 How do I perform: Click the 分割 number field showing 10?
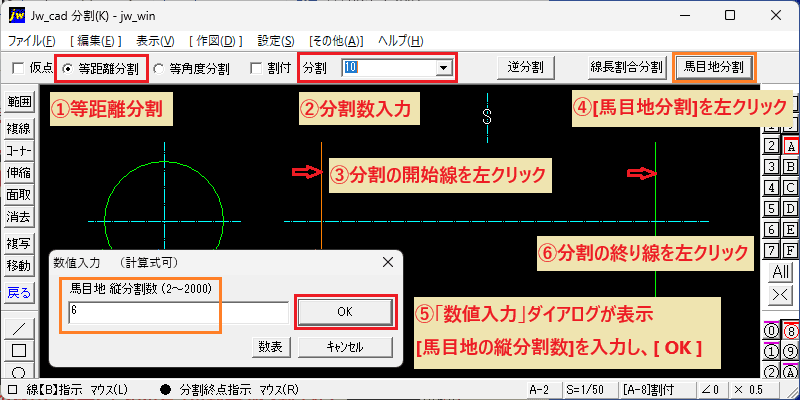point(389,68)
